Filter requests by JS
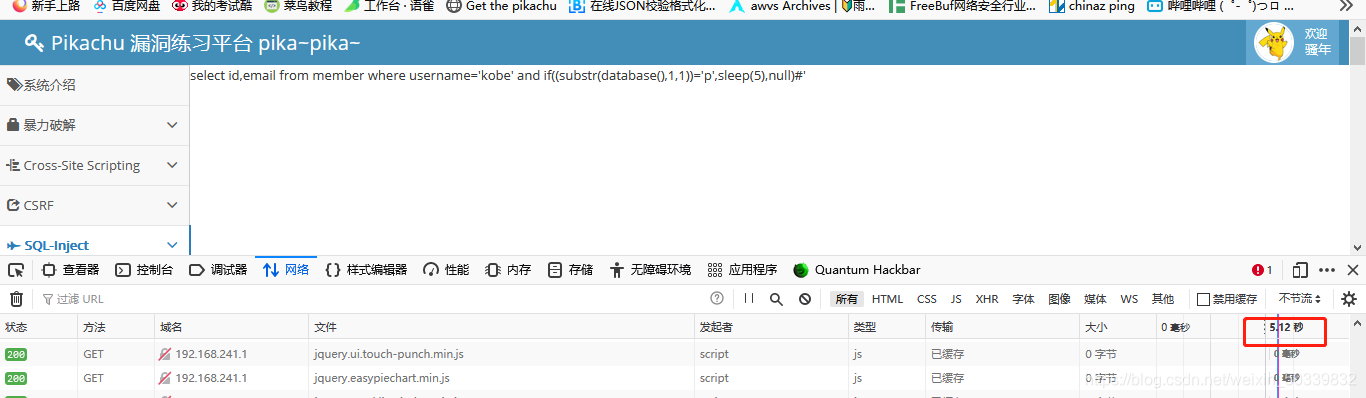This screenshot has height=398, width=1366. 956,299
